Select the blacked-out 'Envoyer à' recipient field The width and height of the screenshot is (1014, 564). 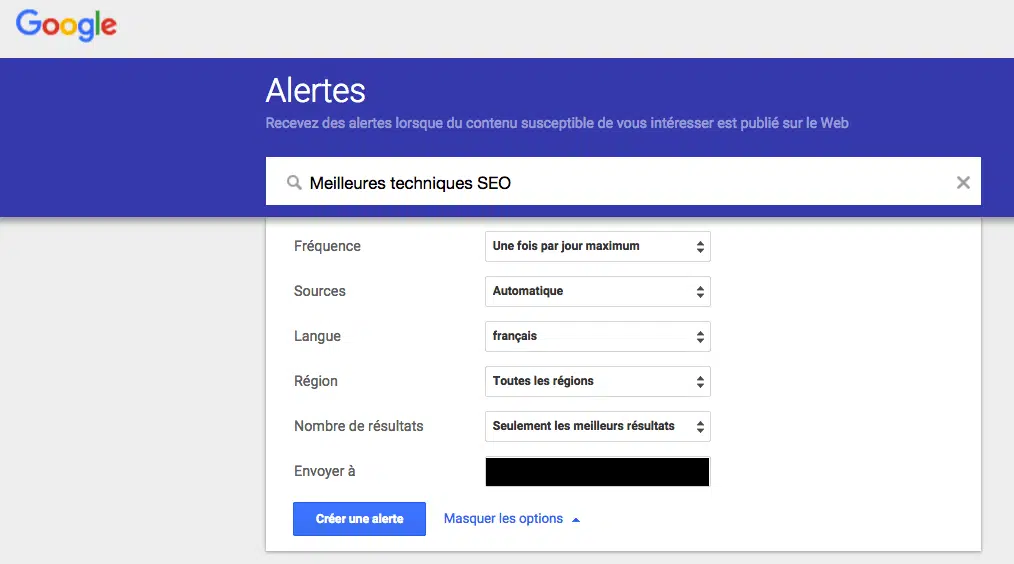pyautogui.click(x=597, y=472)
